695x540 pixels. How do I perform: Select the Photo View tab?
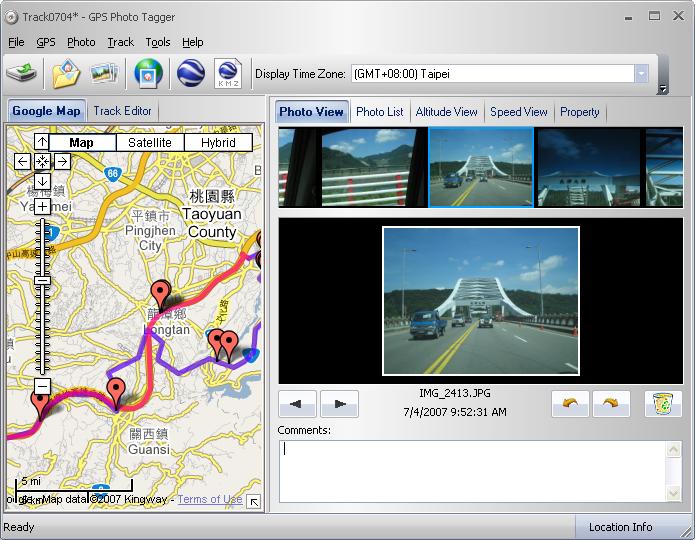311,112
